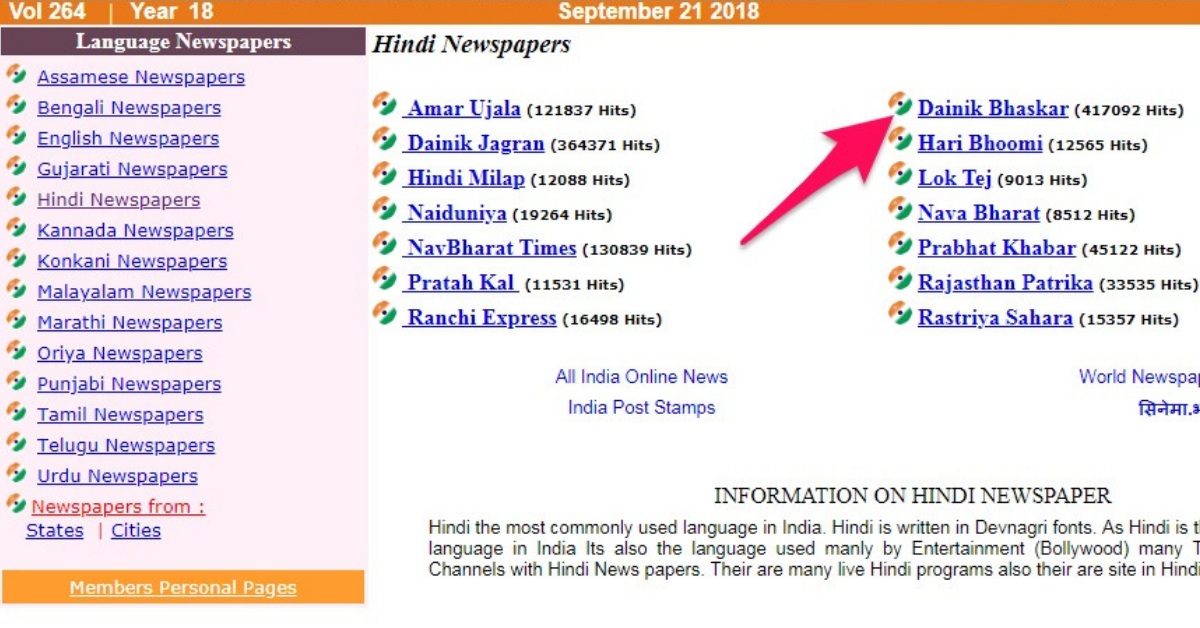Screen dimensions: 1200x628
Task: Open the Dainik Bhaskar newspaper
Action: tap(993, 109)
